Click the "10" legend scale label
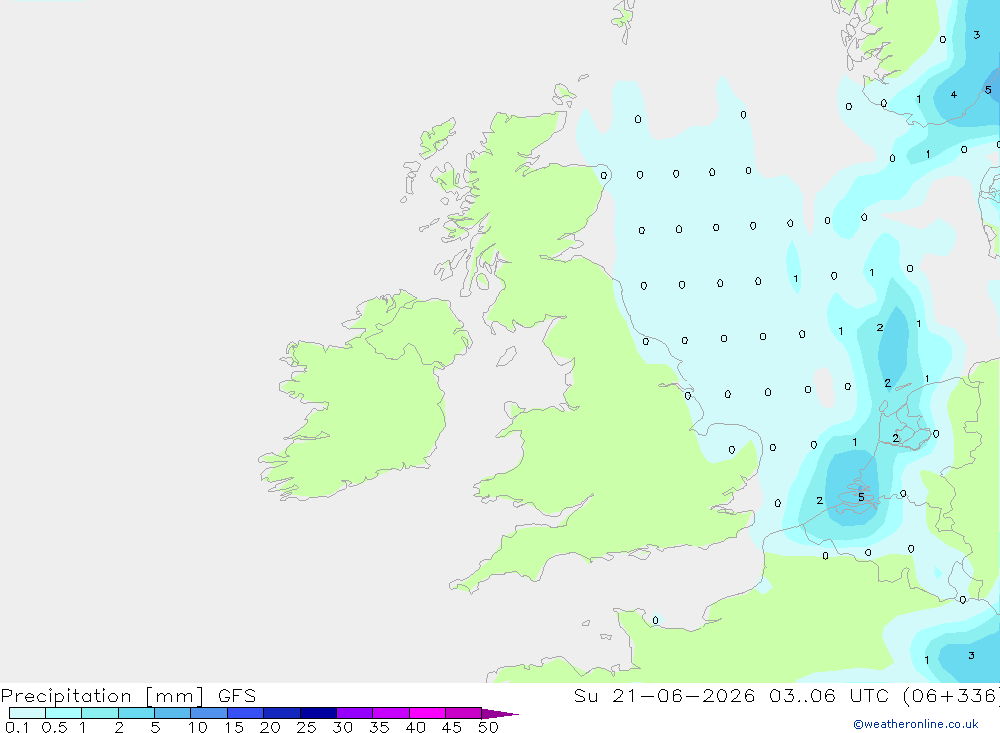The image size is (1000, 733). tap(198, 727)
